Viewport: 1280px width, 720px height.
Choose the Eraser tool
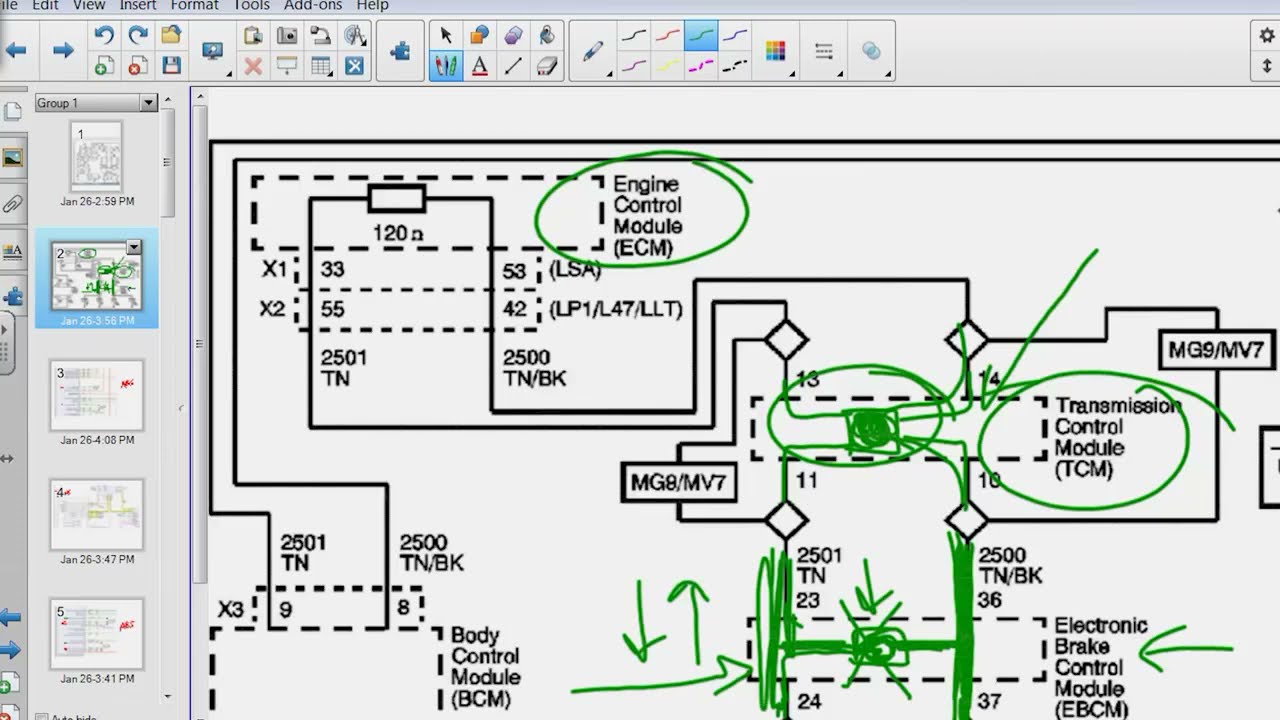[546, 66]
